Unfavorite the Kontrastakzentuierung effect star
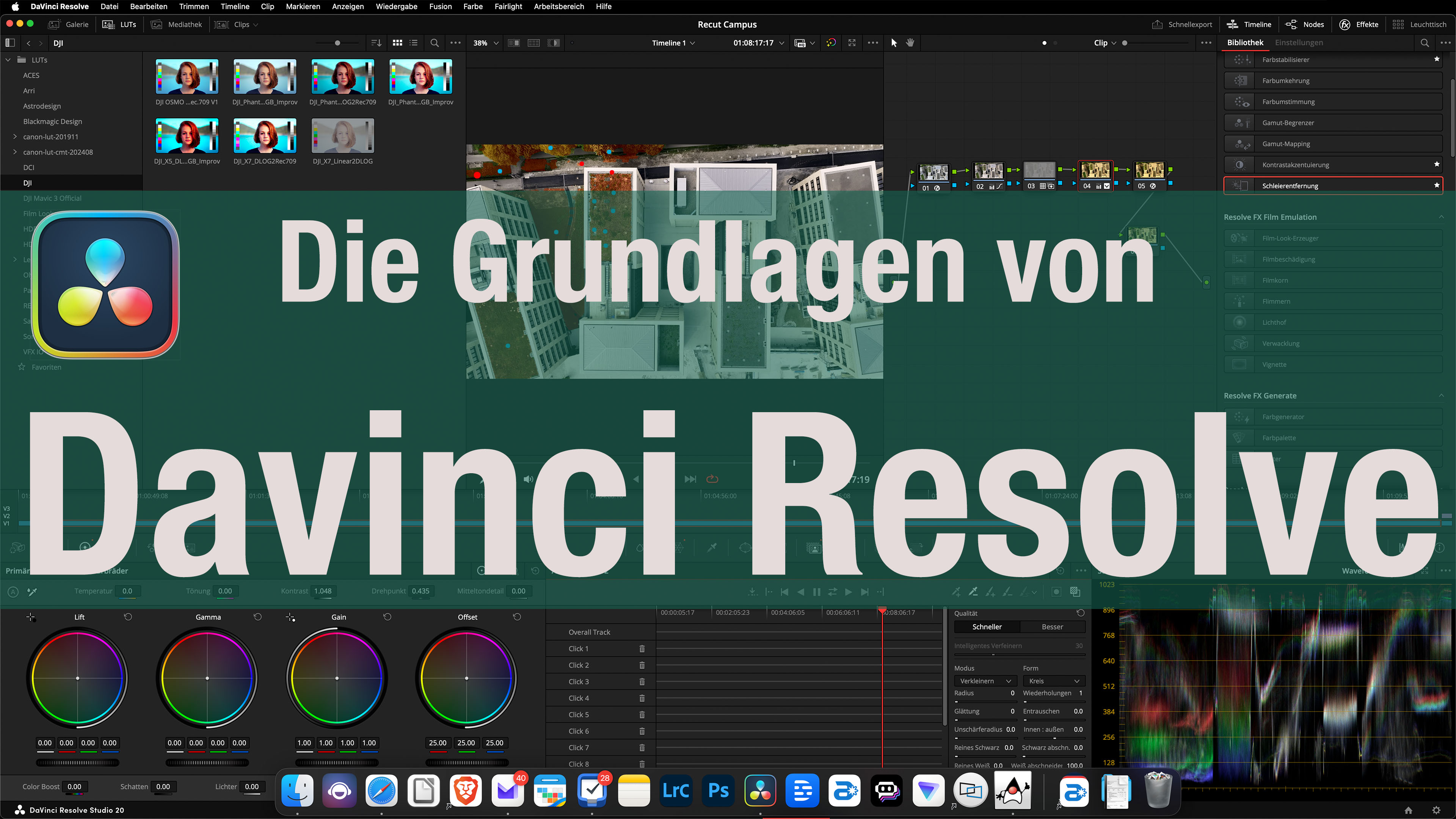Viewport: 1456px width, 819px height. 1437,165
